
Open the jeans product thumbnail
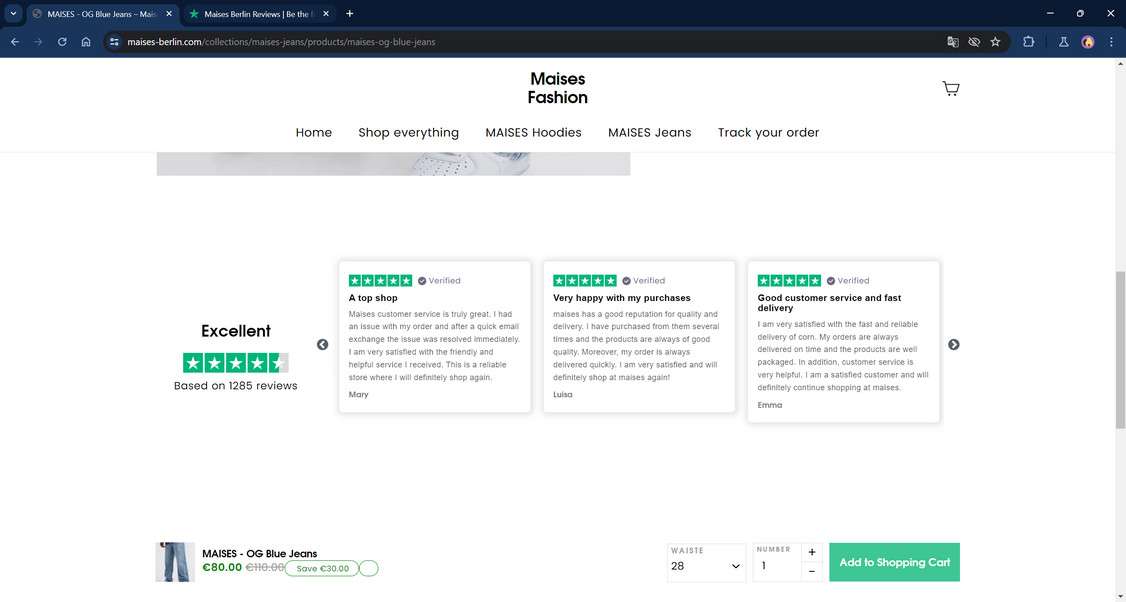coord(175,562)
